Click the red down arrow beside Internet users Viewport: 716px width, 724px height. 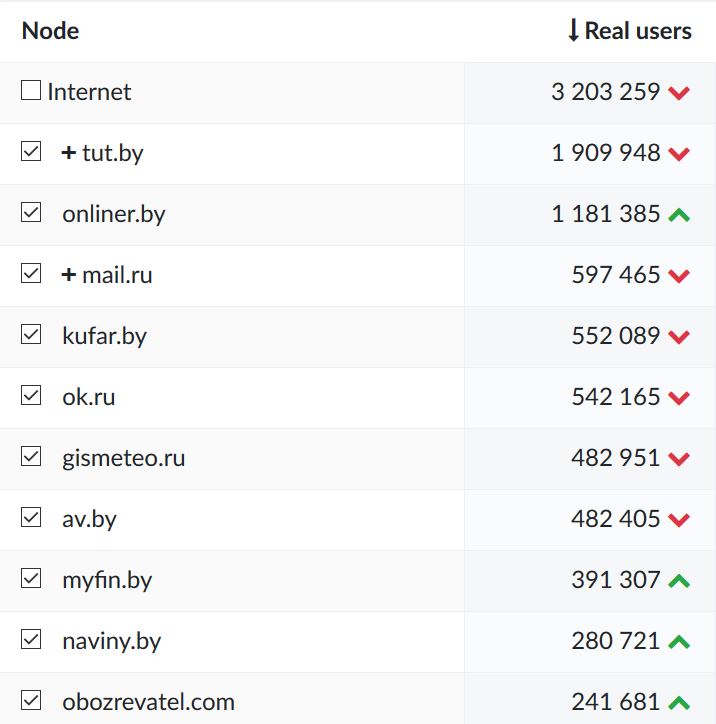679,93
